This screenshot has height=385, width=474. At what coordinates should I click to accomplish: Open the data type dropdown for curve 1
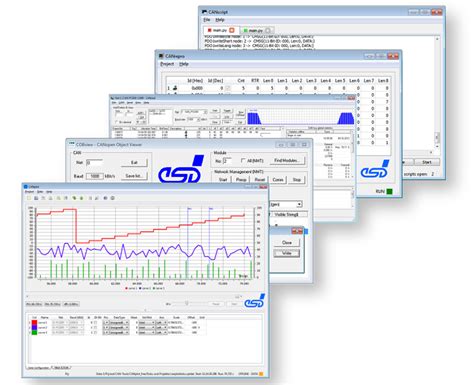119,323
